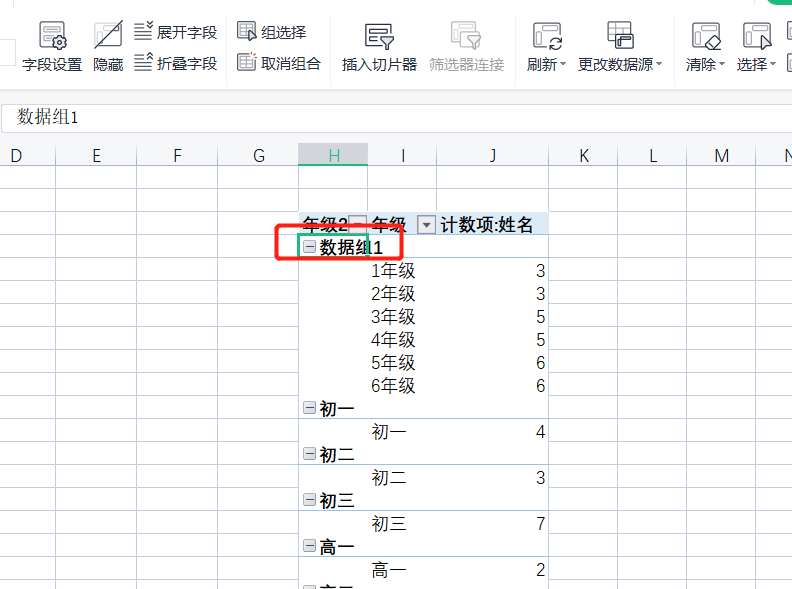The height and width of the screenshot is (589, 792).
Task: Select column E header
Action: coord(96,155)
